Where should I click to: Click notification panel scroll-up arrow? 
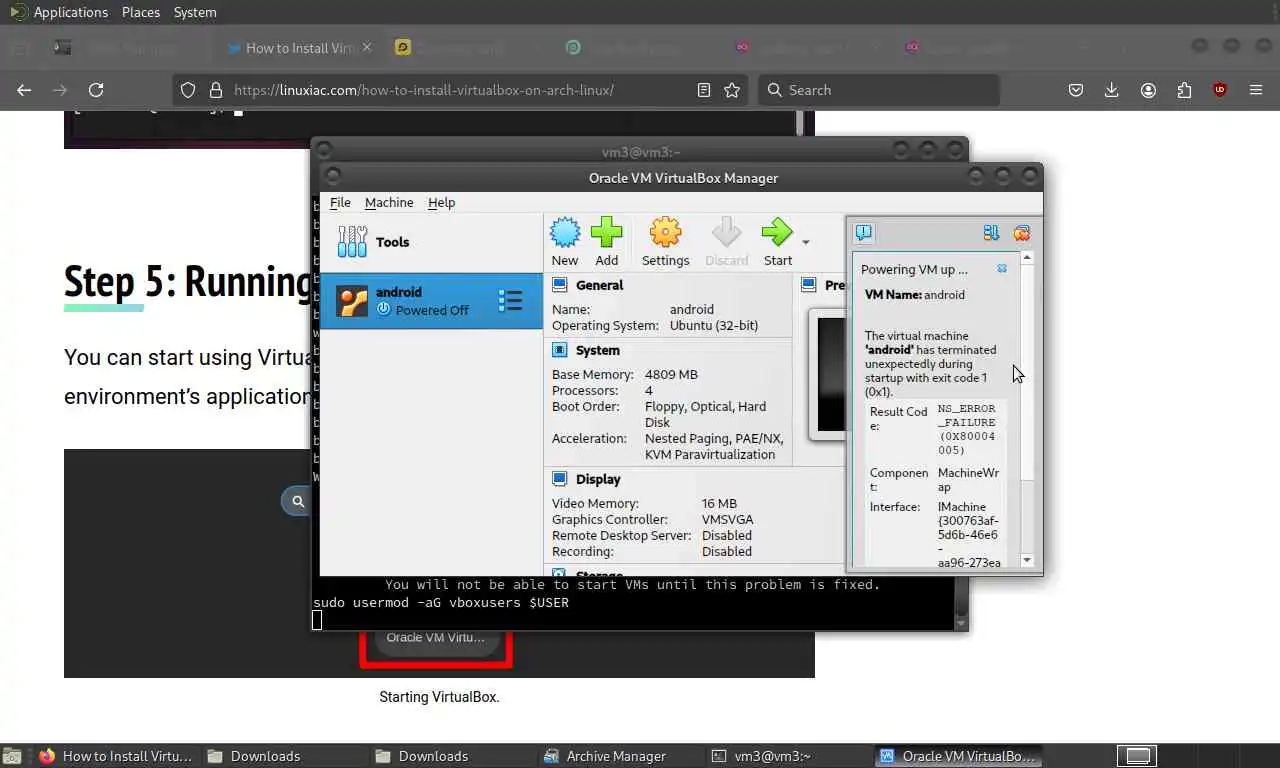click(x=1027, y=258)
